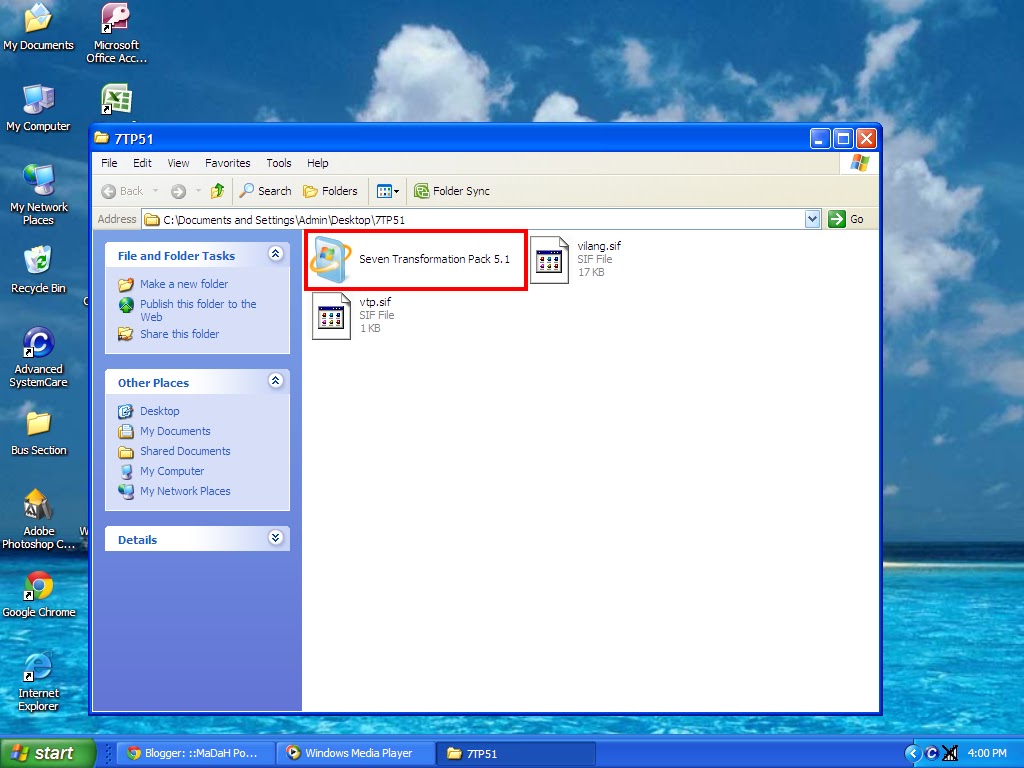Open the Search pane
Screen dimensions: 1024x768
pyautogui.click(x=265, y=191)
